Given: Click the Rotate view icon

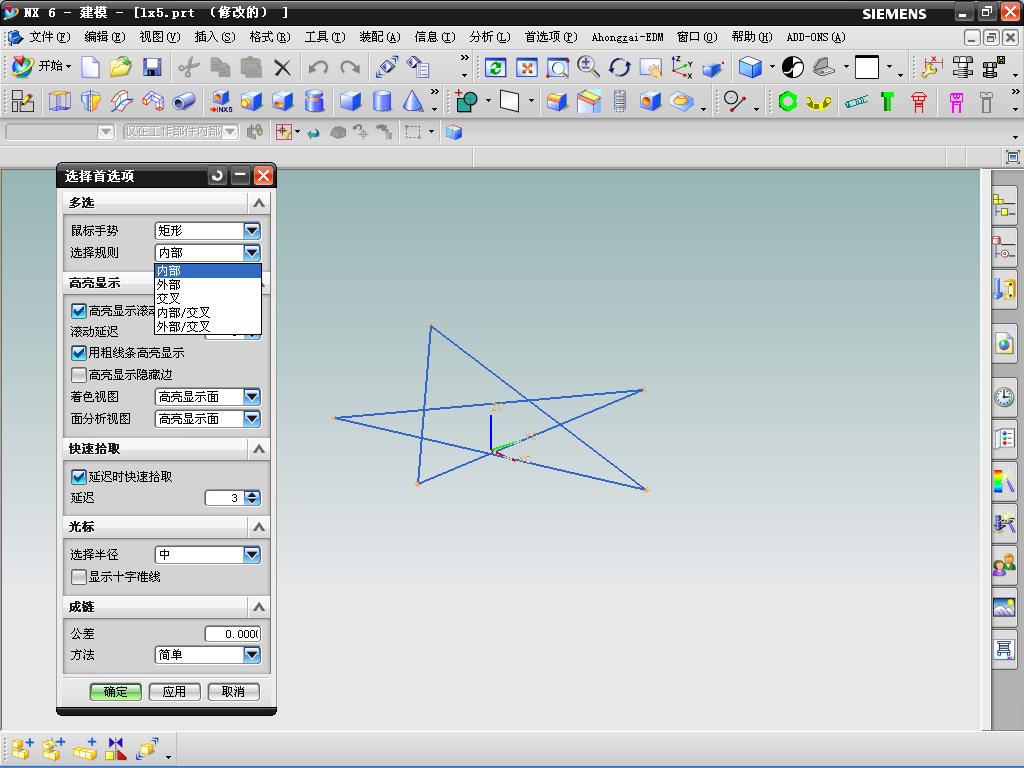Looking at the screenshot, I should [619, 67].
